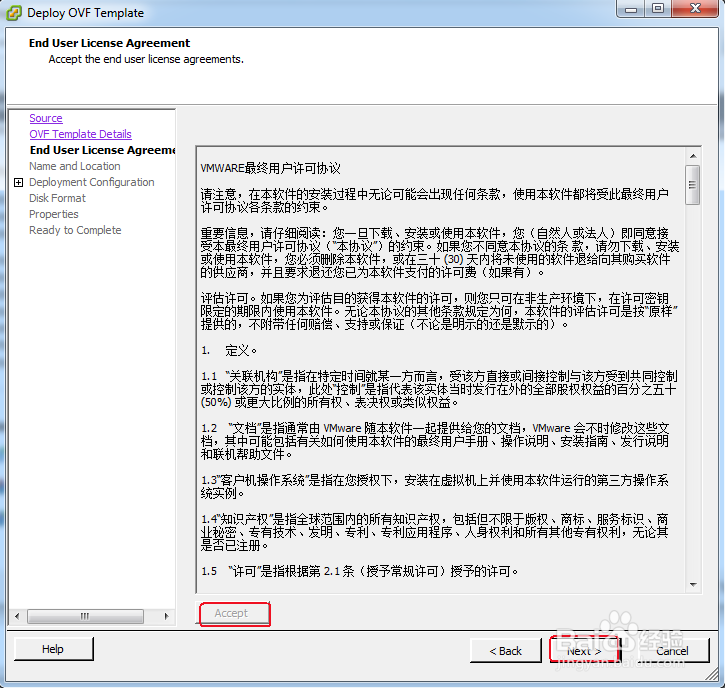
Task: Click the license text vertical scrollbar thumb
Action: [x=693, y=184]
